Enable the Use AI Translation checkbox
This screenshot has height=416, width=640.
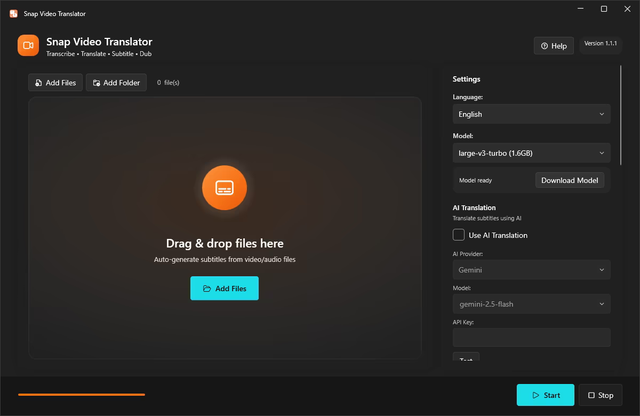(x=459, y=235)
